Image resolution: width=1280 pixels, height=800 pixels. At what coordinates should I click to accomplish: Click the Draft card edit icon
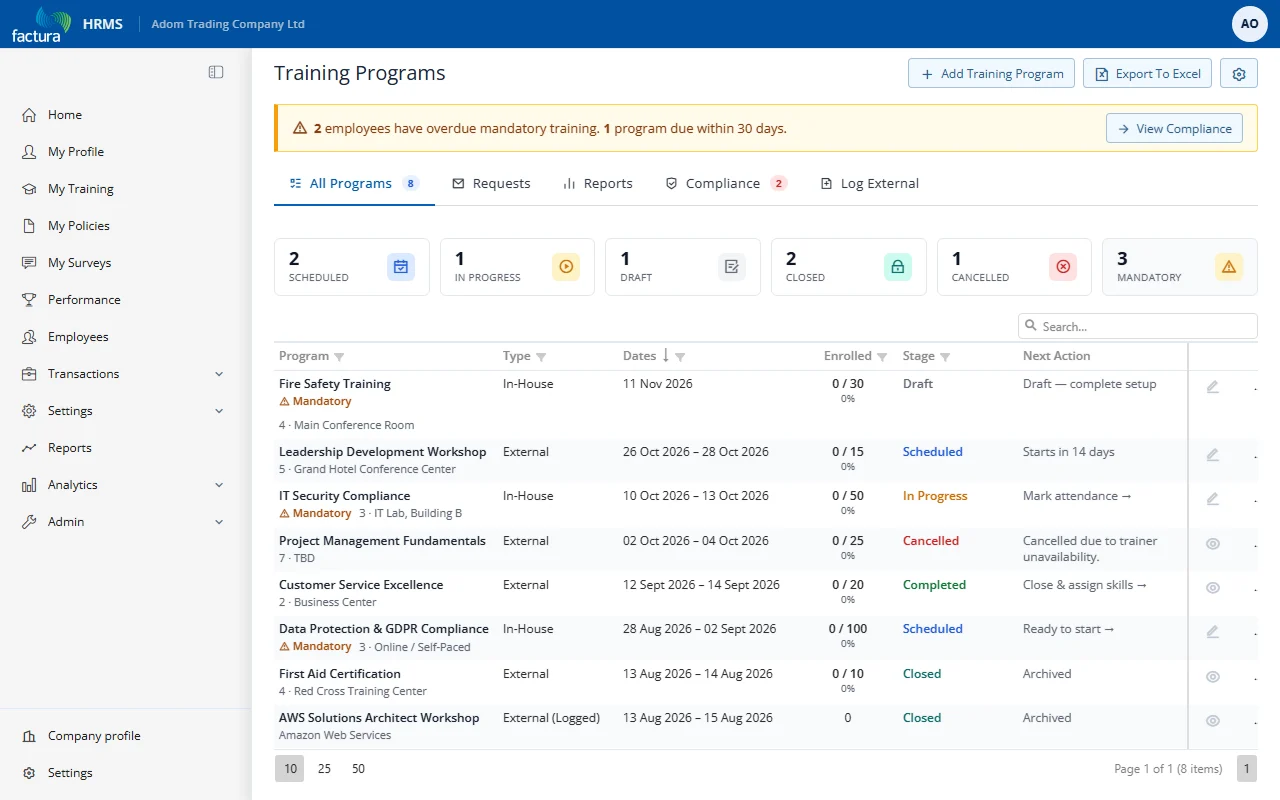pos(732,267)
